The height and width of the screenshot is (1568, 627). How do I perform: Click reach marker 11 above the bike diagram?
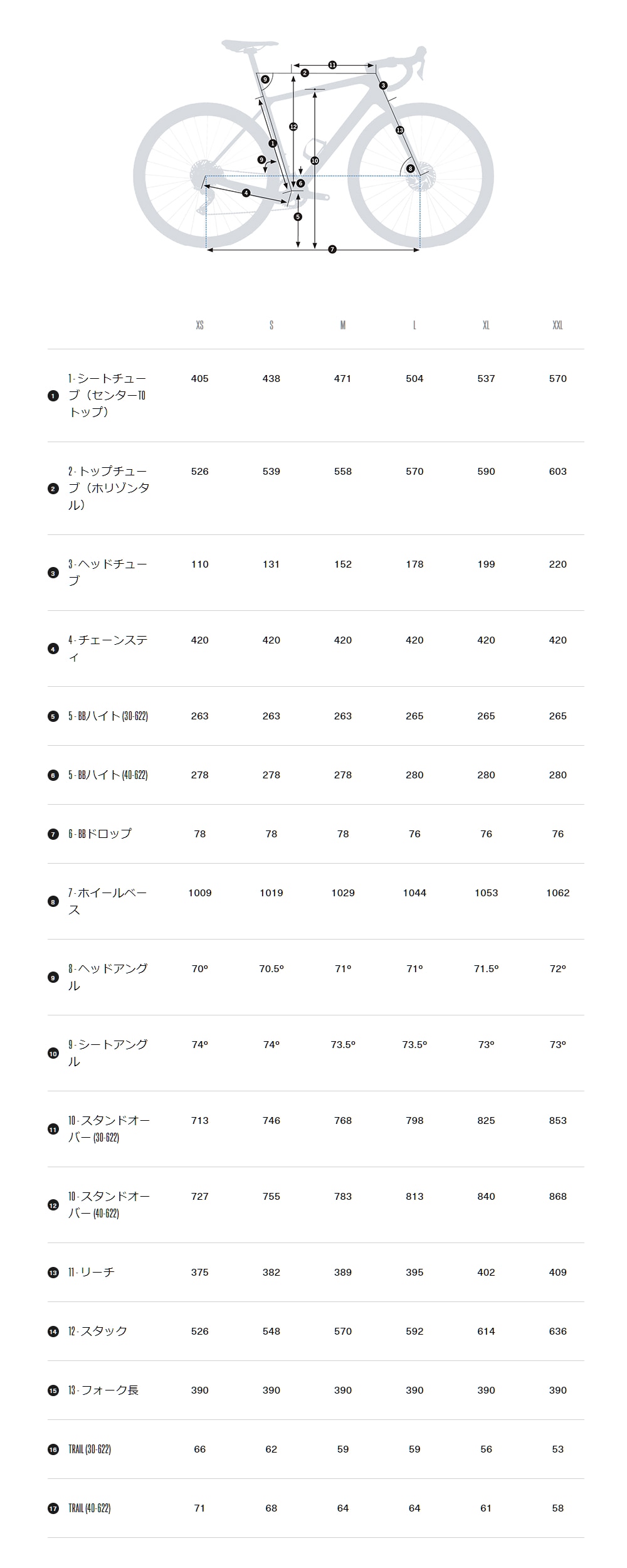point(332,65)
